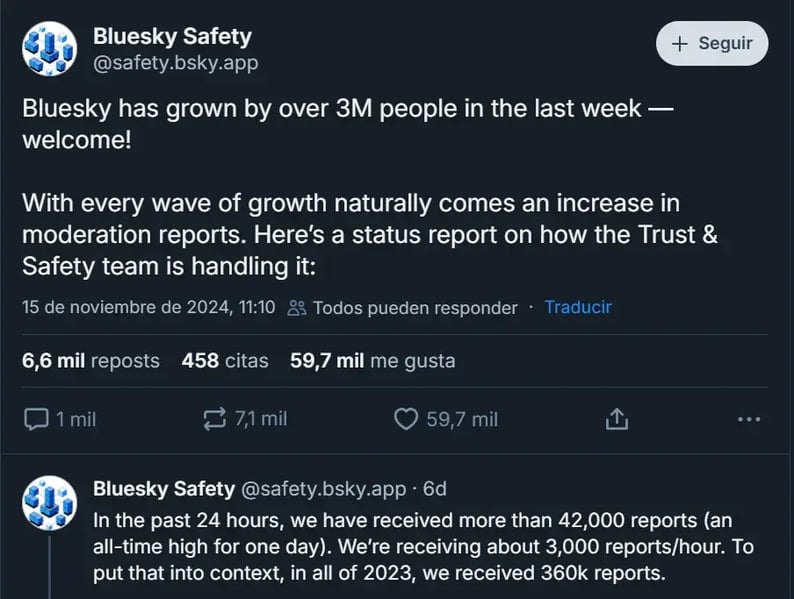Click the @safety.bsky.app handle in header
This screenshot has width=794, height=599.
coord(176,63)
